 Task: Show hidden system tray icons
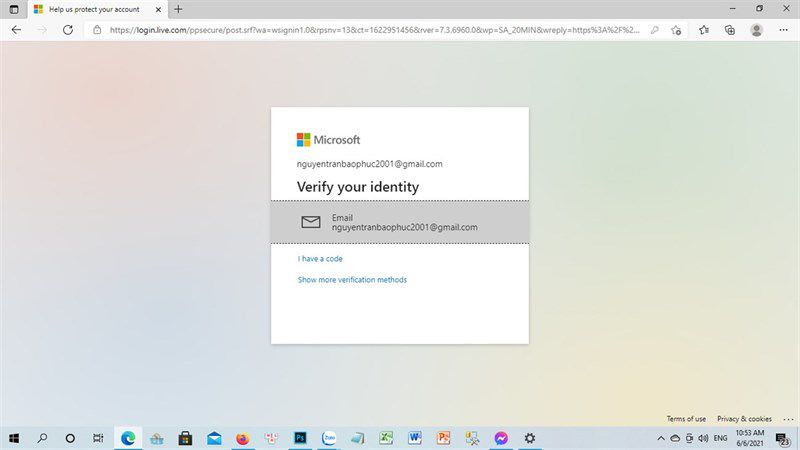coord(661,438)
